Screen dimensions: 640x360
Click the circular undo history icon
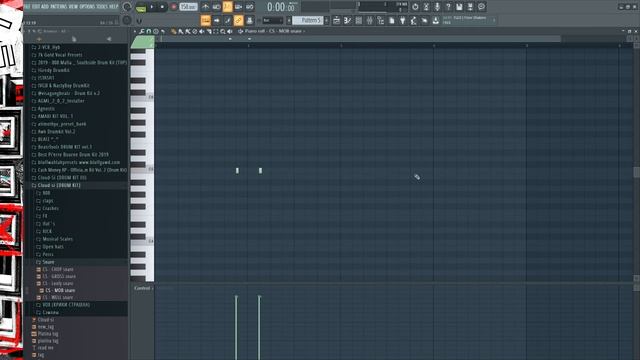coord(415,7)
